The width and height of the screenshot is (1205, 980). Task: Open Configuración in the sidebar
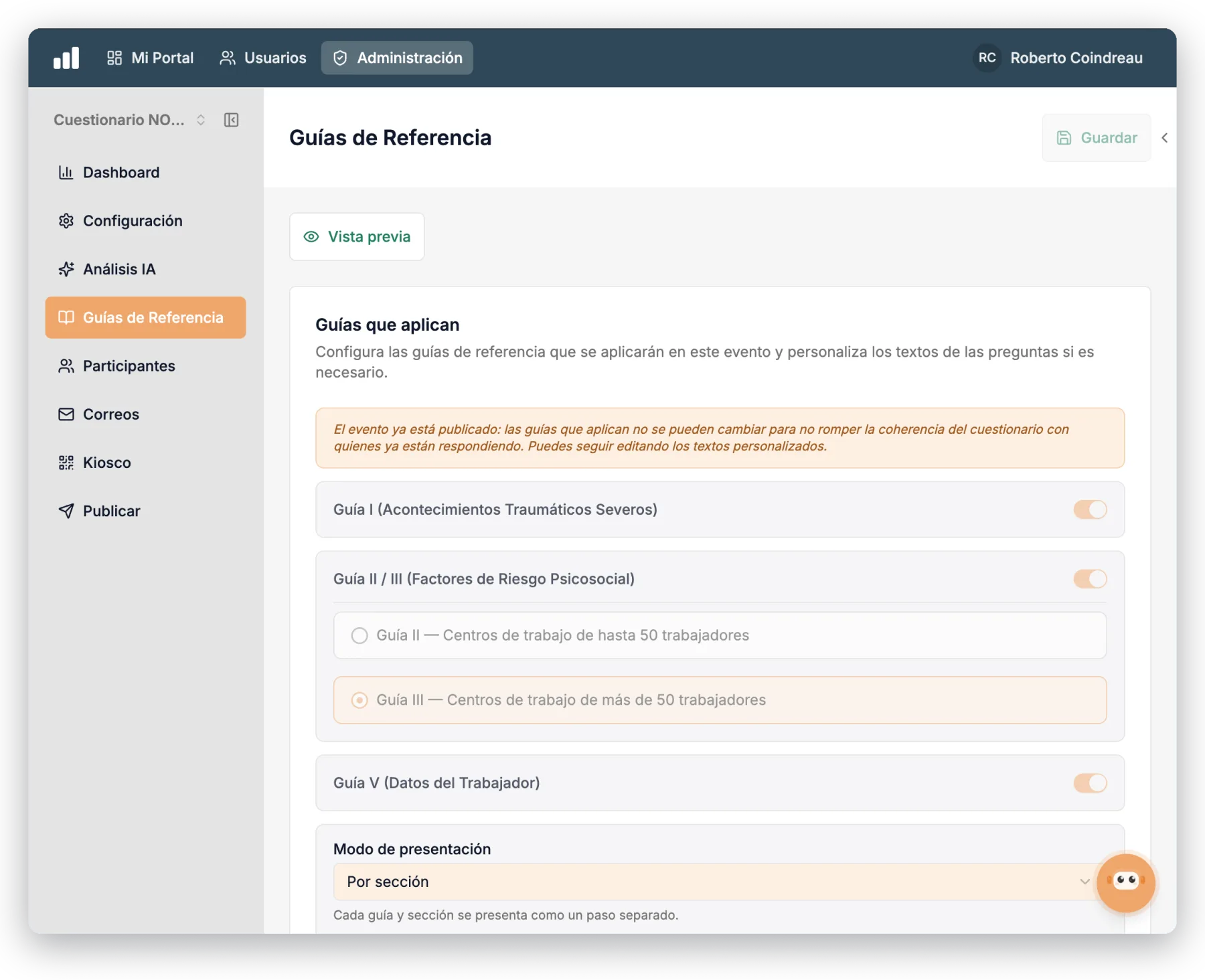(x=145, y=221)
